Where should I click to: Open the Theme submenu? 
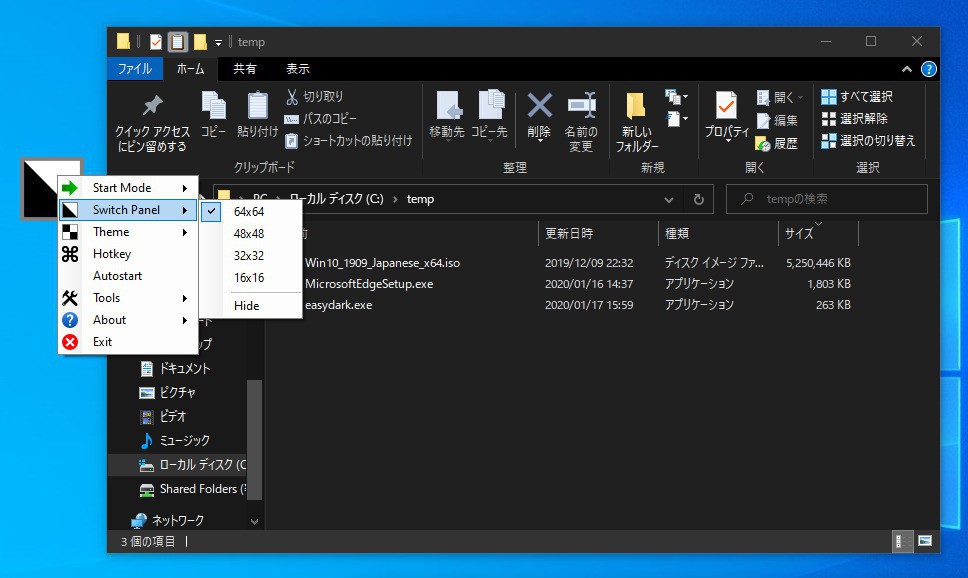click(128, 232)
